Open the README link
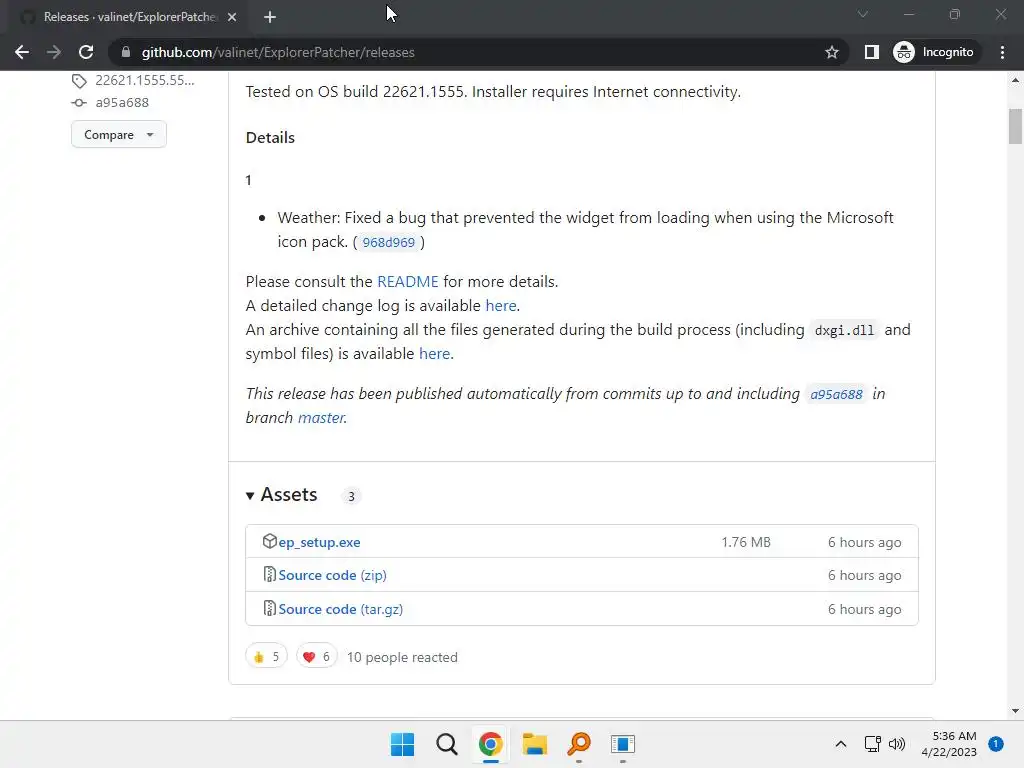The height and width of the screenshot is (768, 1024). 408,281
